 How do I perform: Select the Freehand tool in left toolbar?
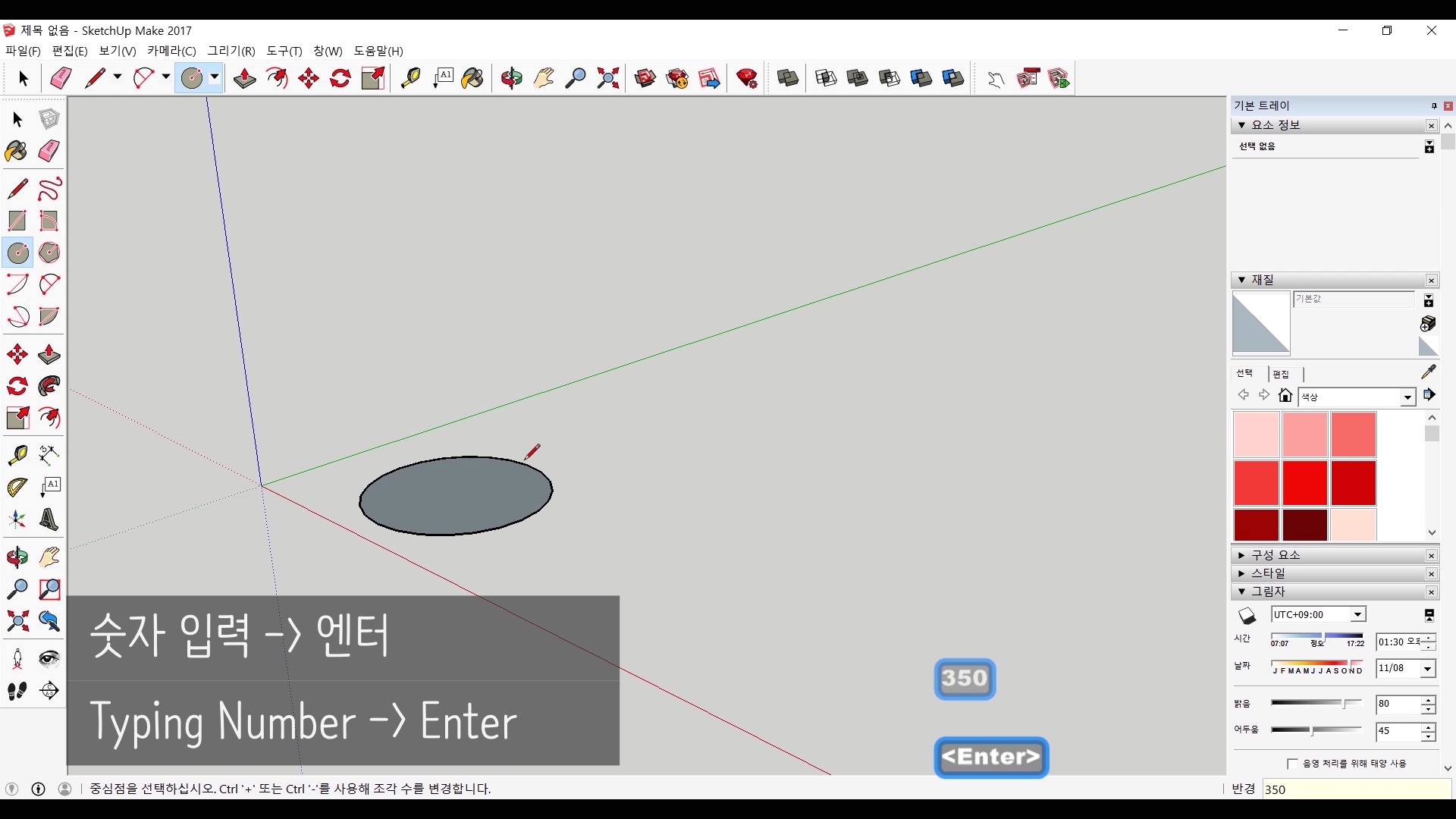[49, 189]
